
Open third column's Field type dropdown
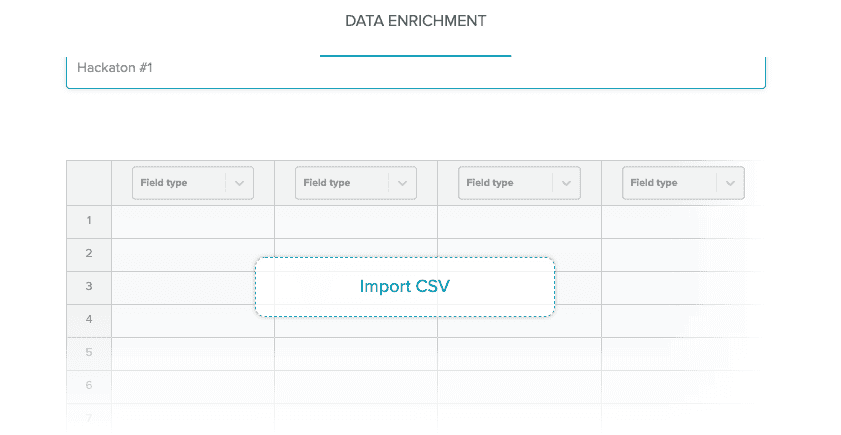518,183
